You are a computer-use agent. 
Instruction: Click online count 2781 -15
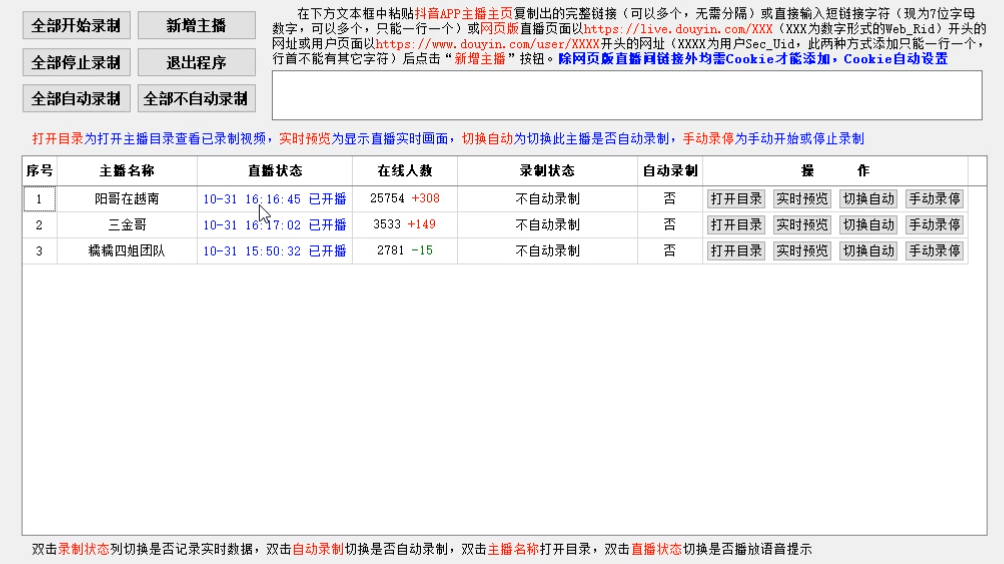405,250
